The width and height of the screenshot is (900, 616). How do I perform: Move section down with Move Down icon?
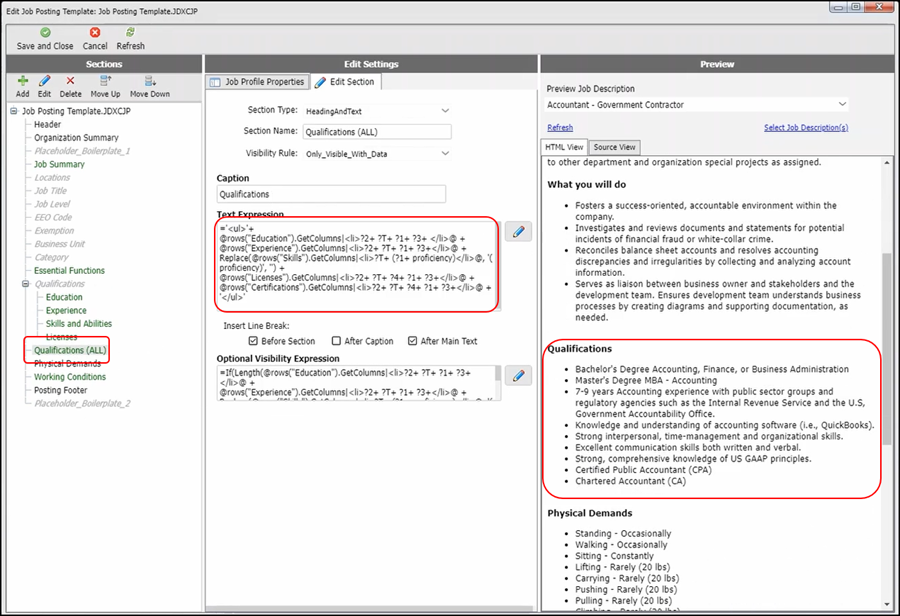(149, 81)
